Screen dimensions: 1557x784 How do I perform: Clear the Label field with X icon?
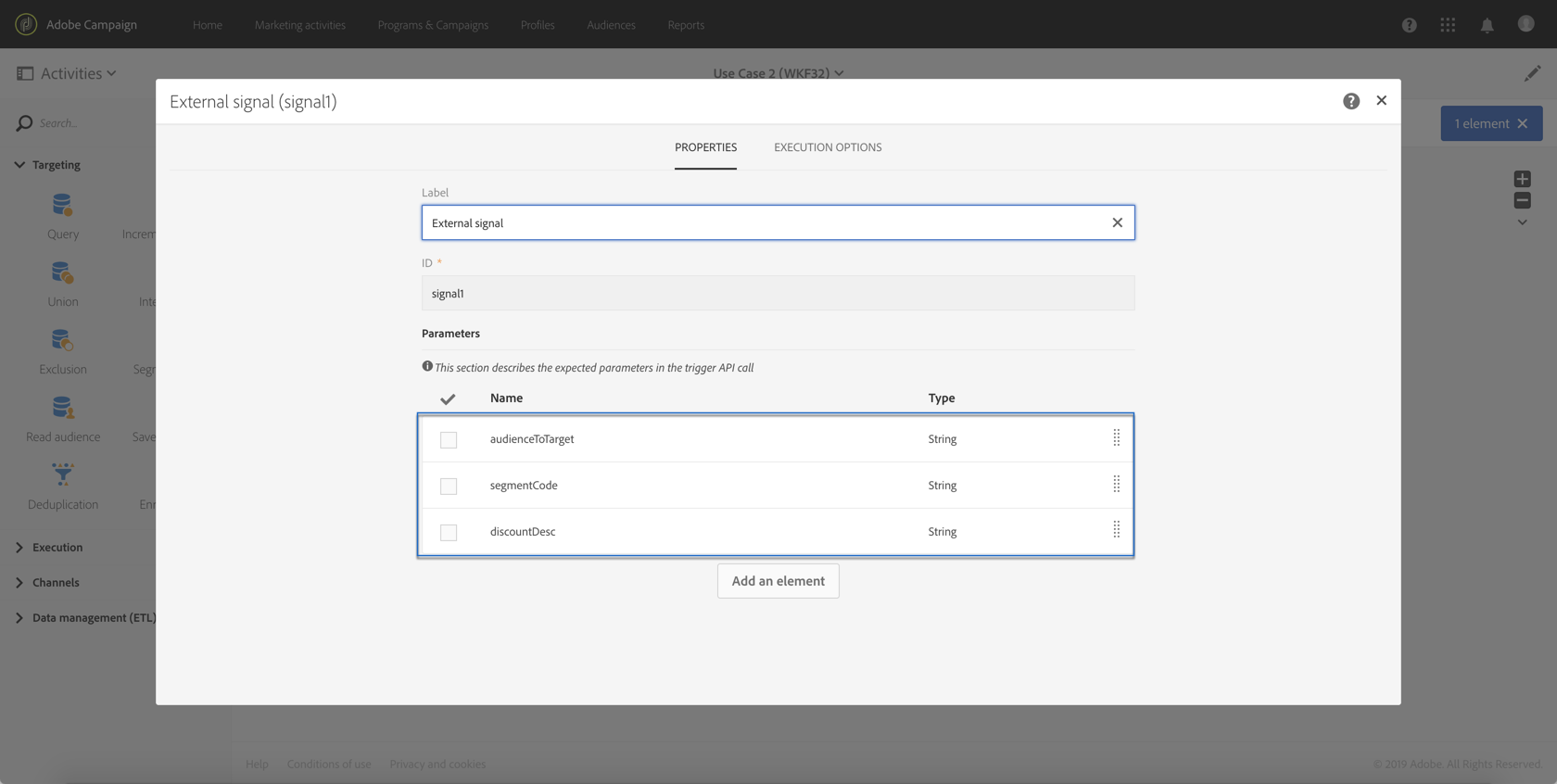pos(1117,222)
